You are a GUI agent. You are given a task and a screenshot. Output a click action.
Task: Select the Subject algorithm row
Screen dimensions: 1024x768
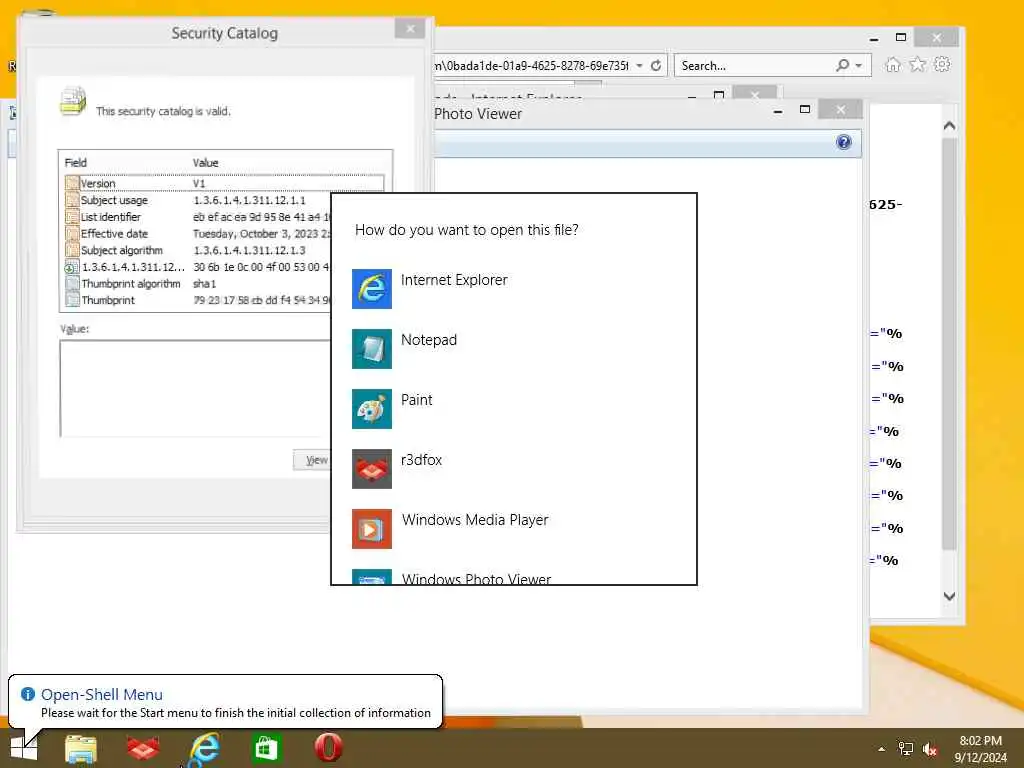click(x=196, y=250)
